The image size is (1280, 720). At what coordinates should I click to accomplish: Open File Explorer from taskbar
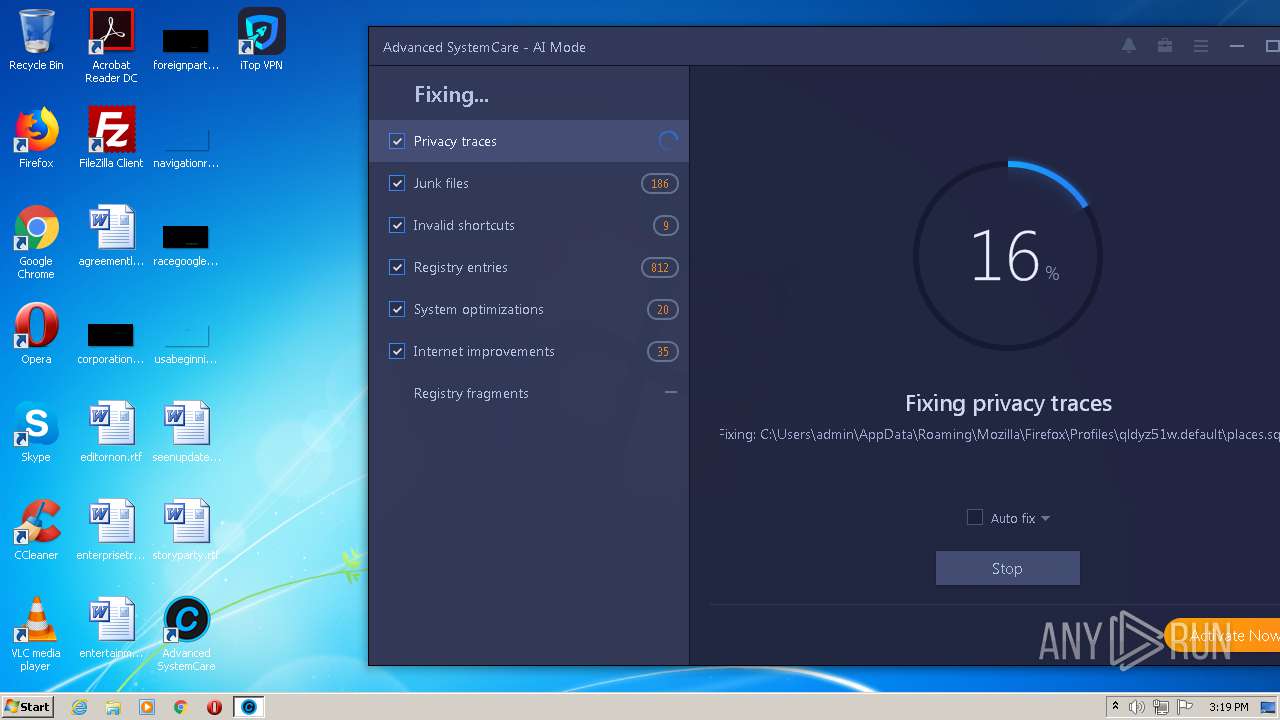coord(113,707)
